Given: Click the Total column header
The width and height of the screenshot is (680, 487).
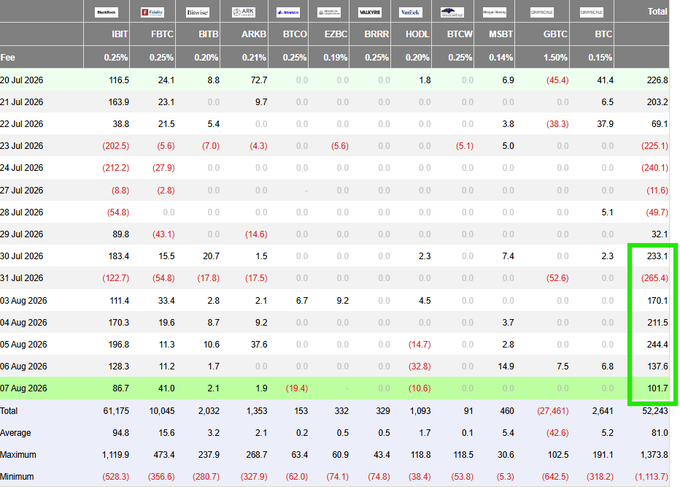Looking at the screenshot, I should pyautogui.click(x=657, y=12).
